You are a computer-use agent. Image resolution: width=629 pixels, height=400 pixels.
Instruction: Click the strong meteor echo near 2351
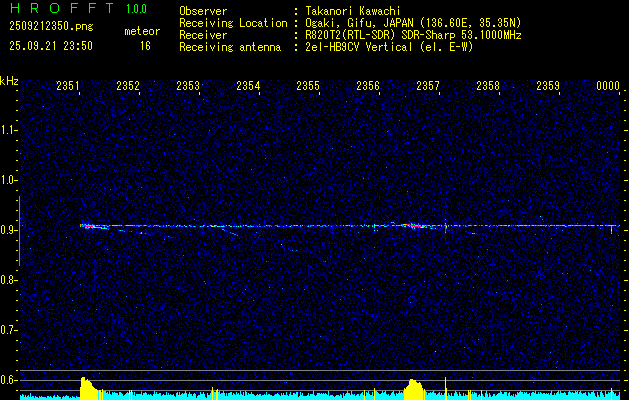pos(87,226)
